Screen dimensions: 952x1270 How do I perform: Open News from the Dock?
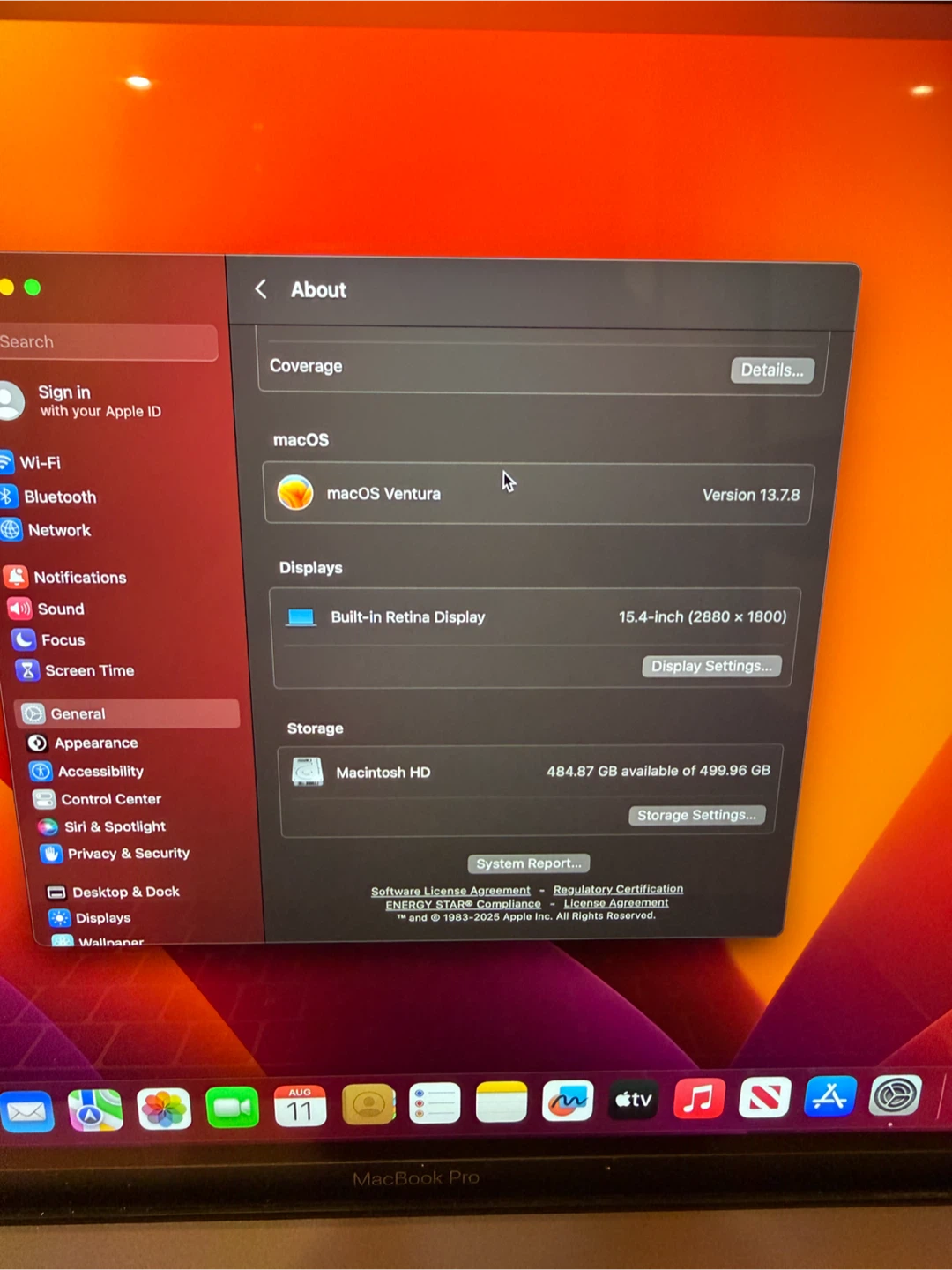click(x=764, y=1098)
